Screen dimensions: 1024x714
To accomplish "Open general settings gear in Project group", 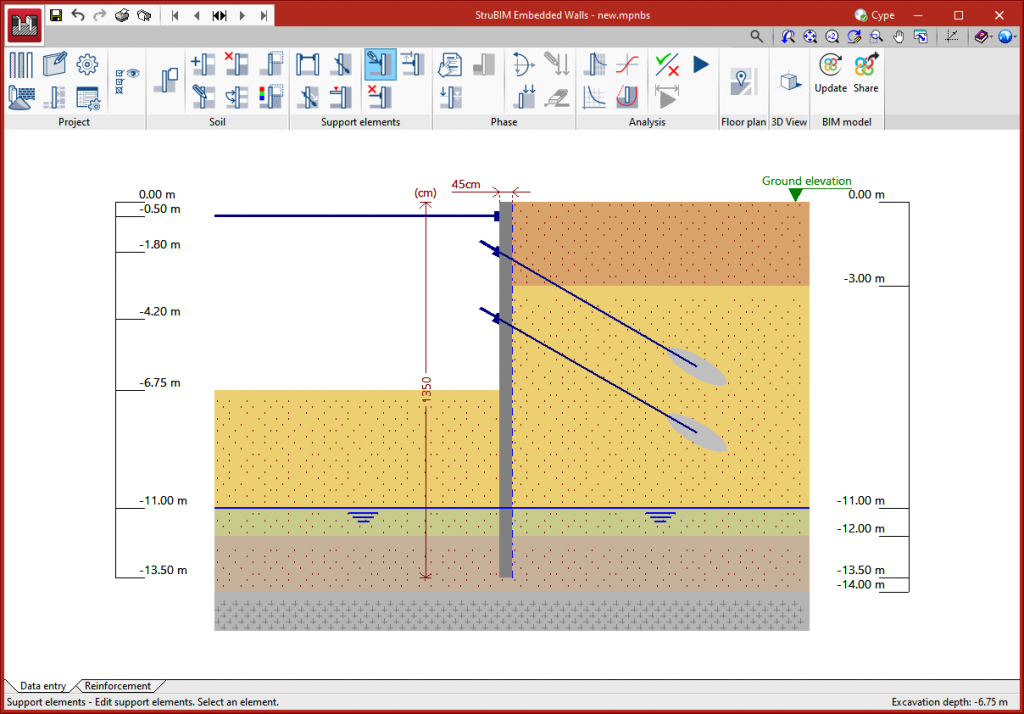I will click(x=87, y=65).
